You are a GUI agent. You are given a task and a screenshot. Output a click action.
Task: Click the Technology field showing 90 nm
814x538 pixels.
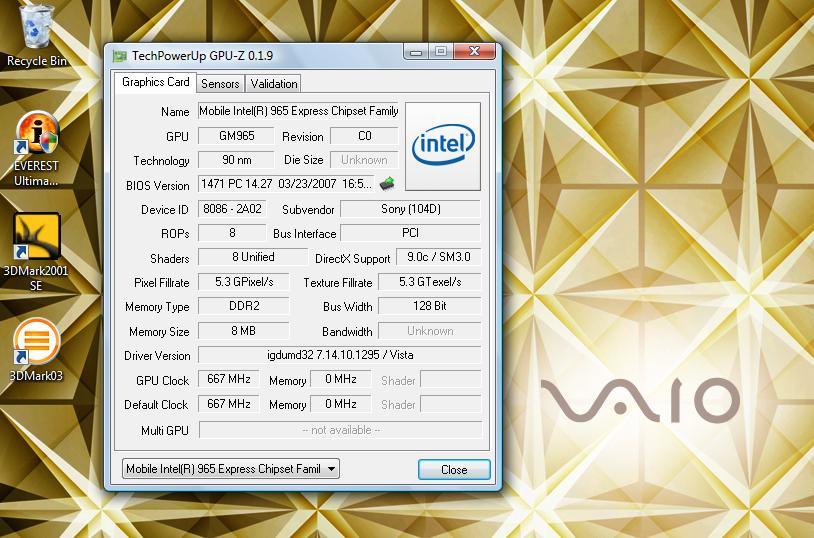click(x=236, y=160)
